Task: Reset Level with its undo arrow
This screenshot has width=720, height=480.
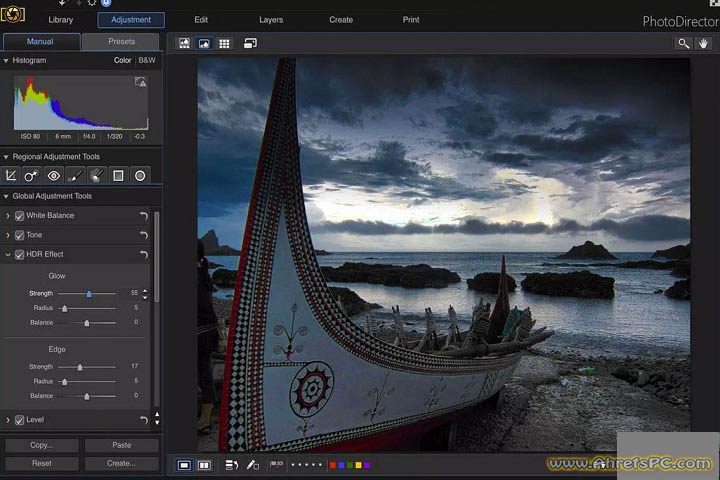Action: [144, 420]
